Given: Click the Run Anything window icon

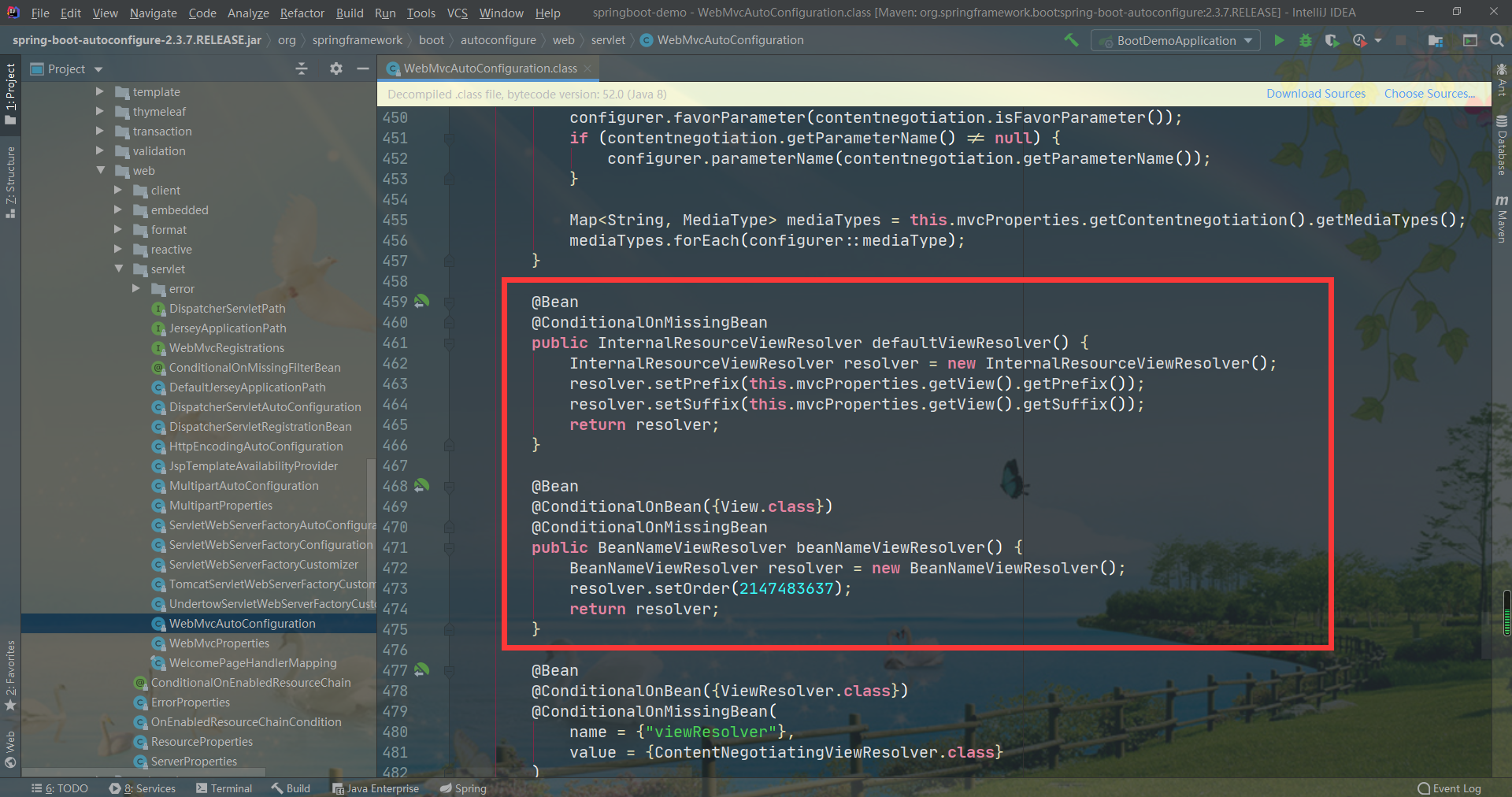Looking at the screenshot, I should [1469, 40].
